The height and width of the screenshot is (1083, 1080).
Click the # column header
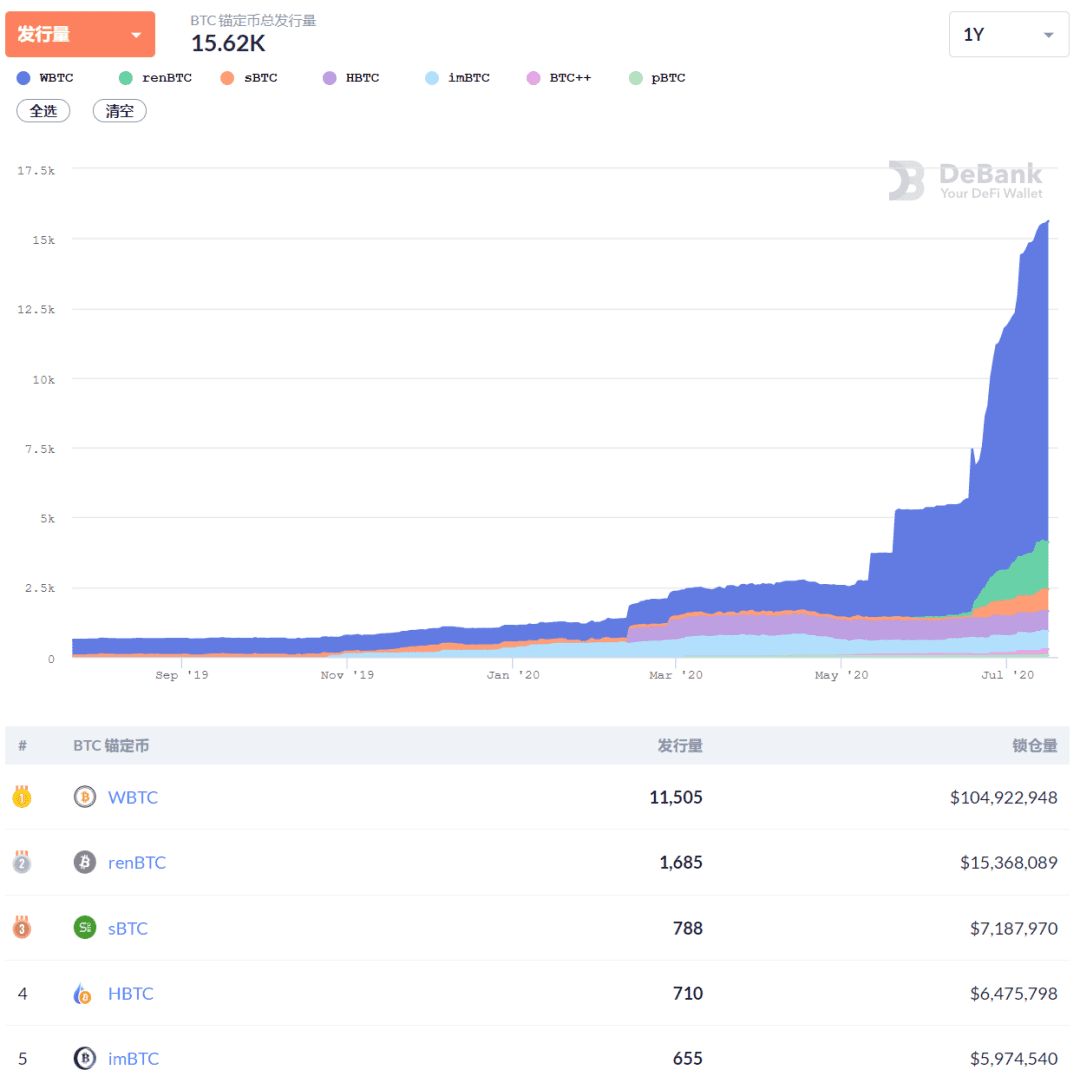coord(22,745)
